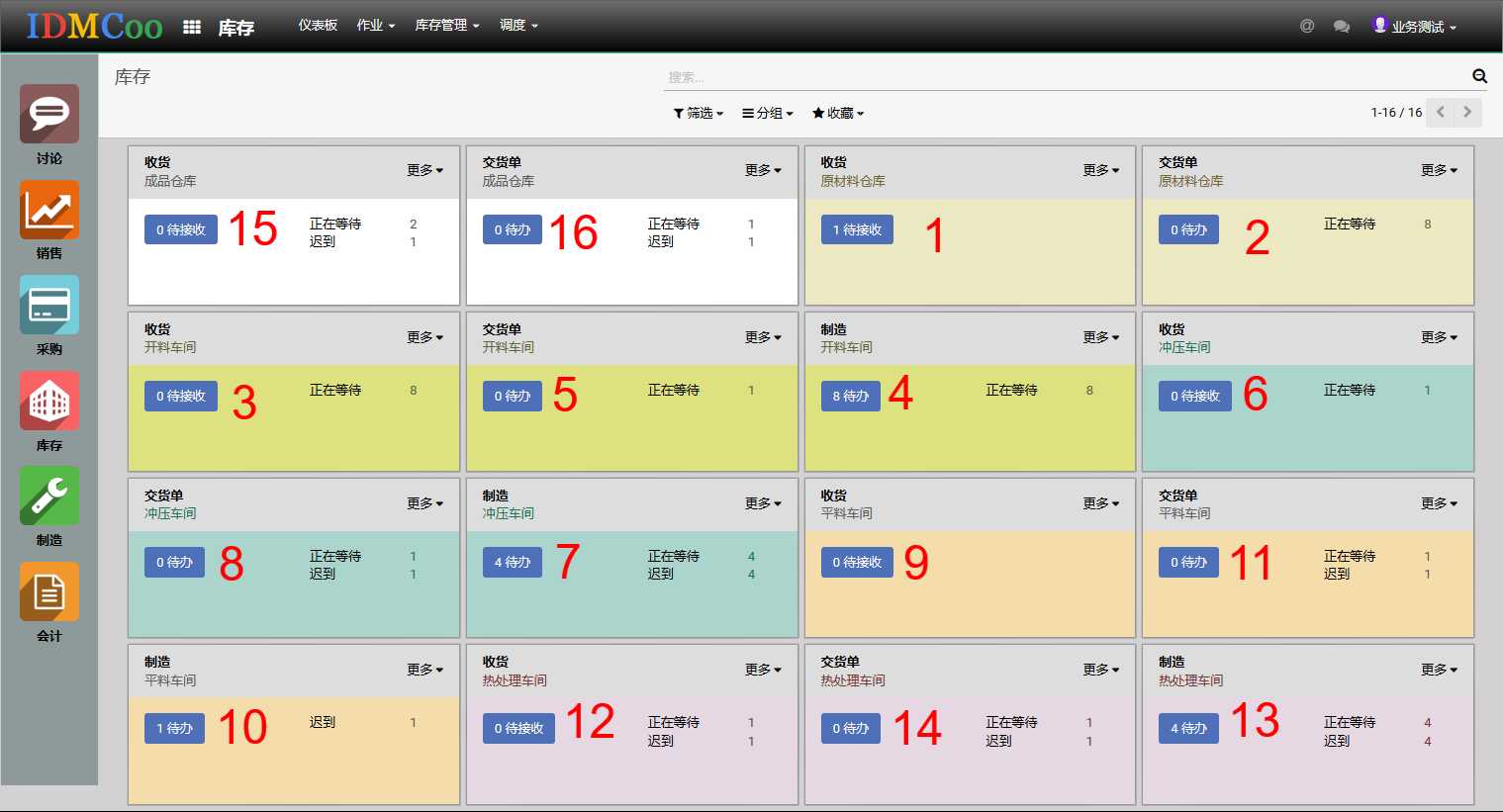
Task: Click 0 待办 button on 交货单 平料车间
Action: pos(1188,562)
